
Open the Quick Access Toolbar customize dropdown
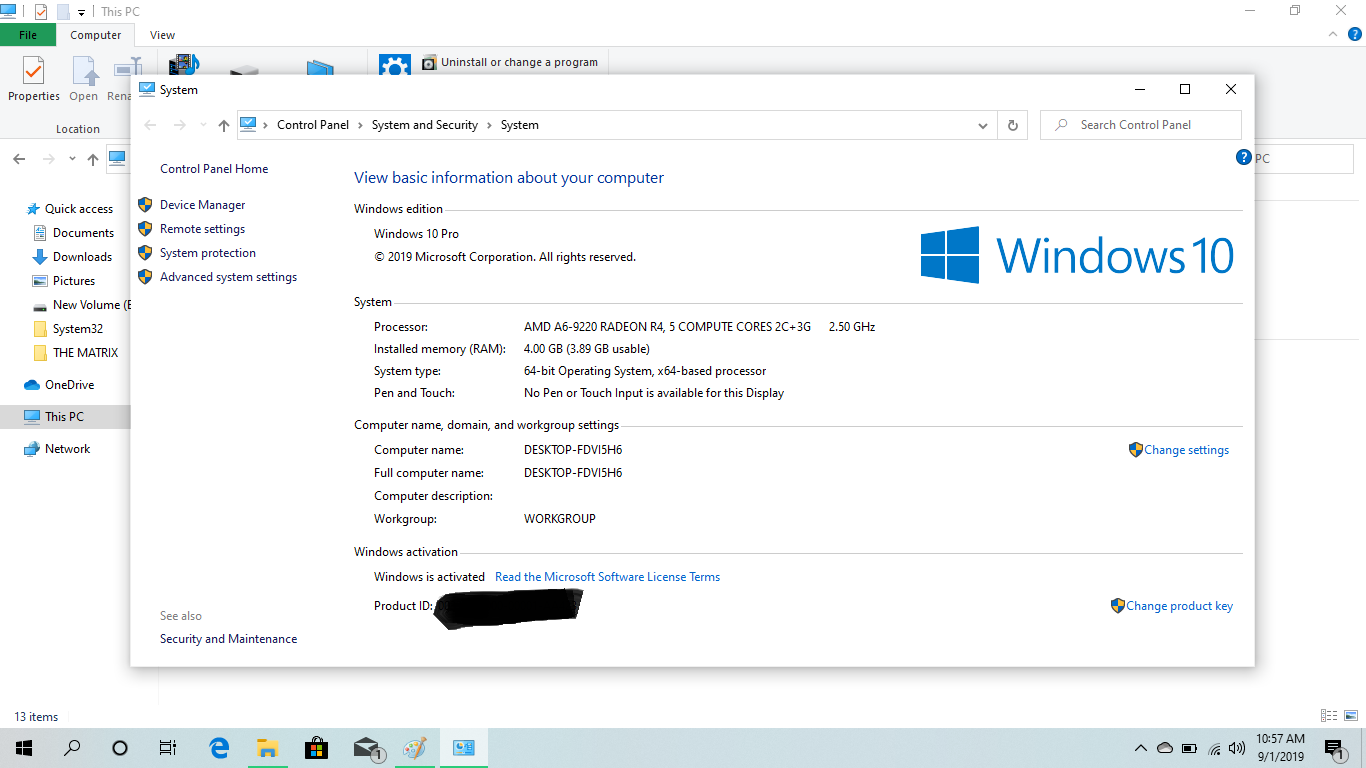[x=81, y=12]
